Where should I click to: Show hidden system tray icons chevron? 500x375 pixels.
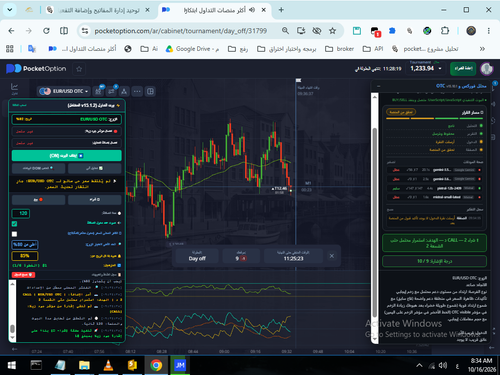(419, 365)
